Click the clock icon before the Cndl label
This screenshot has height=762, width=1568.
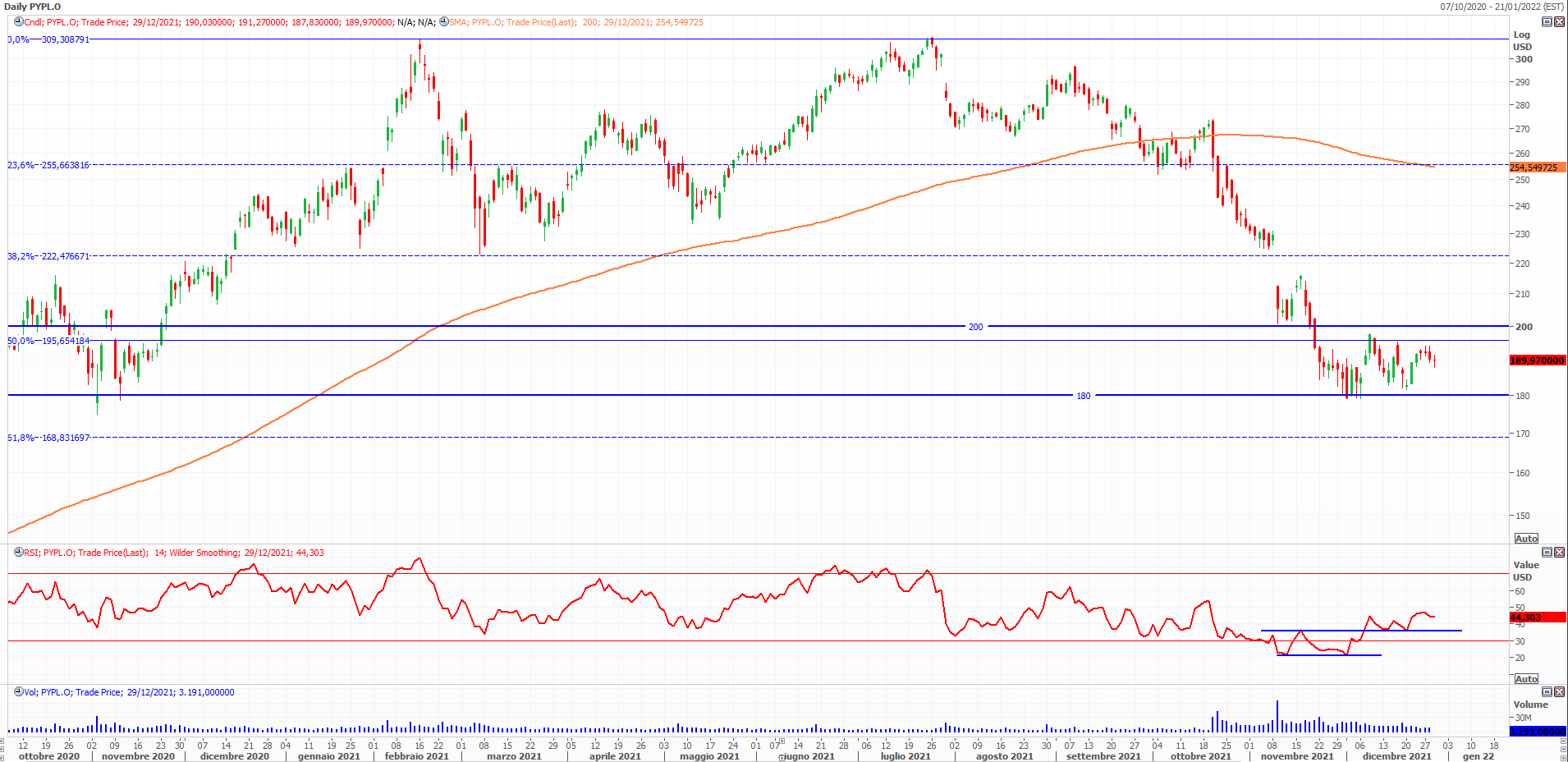(x=18, y=22)
